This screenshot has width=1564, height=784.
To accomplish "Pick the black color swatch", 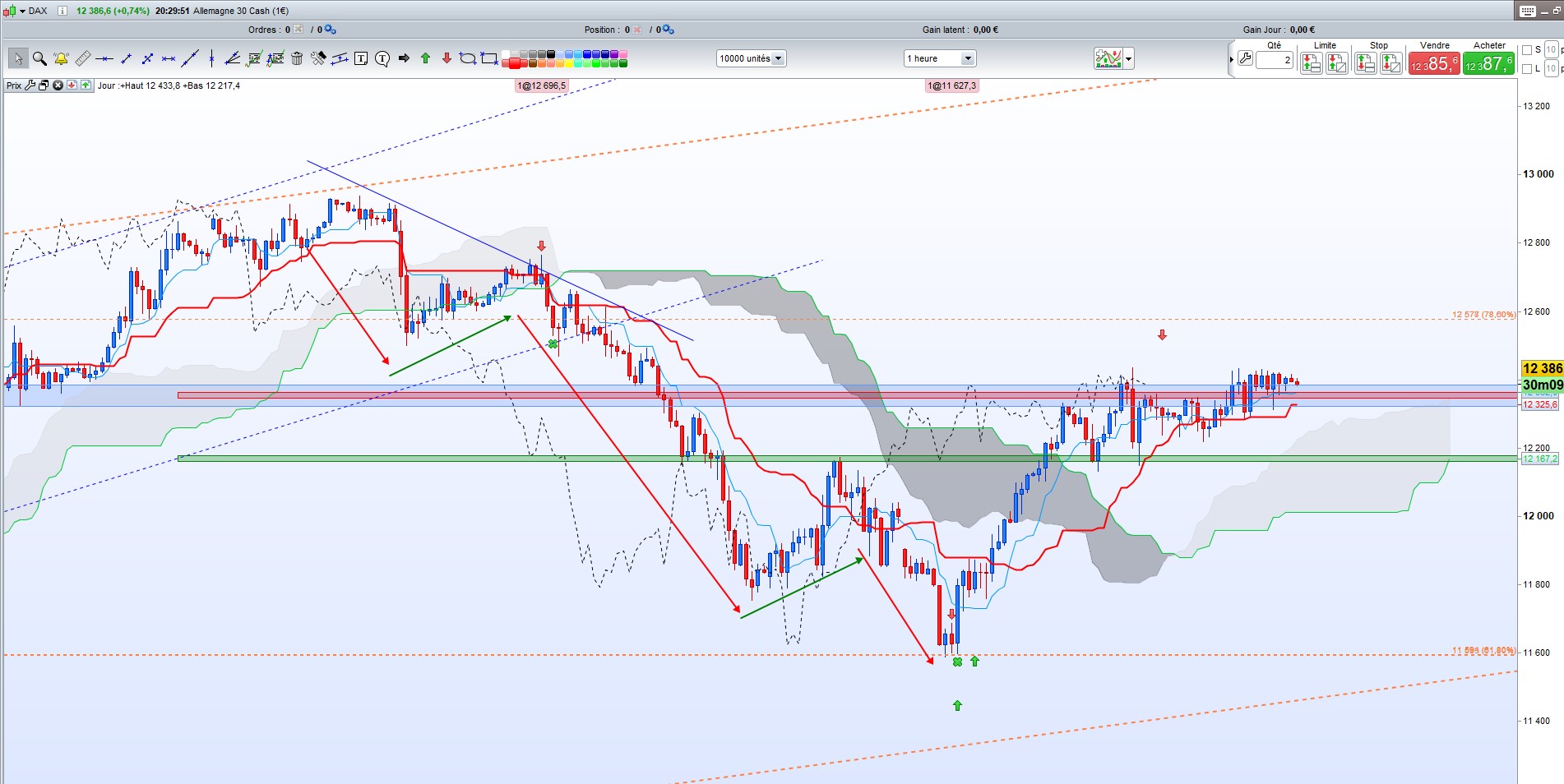I will [550, 53].
